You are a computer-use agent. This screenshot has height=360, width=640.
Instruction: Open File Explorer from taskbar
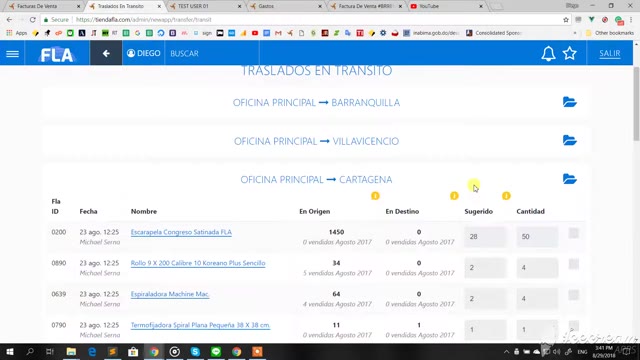coord(71,351)
